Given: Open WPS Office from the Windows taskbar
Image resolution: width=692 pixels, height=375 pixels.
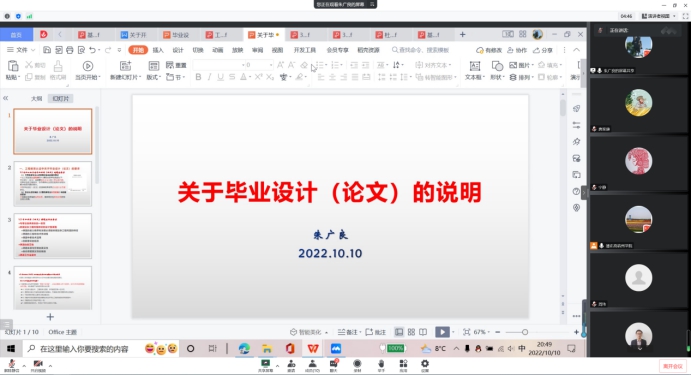Looking at the screenshot, I should point(313,349).
